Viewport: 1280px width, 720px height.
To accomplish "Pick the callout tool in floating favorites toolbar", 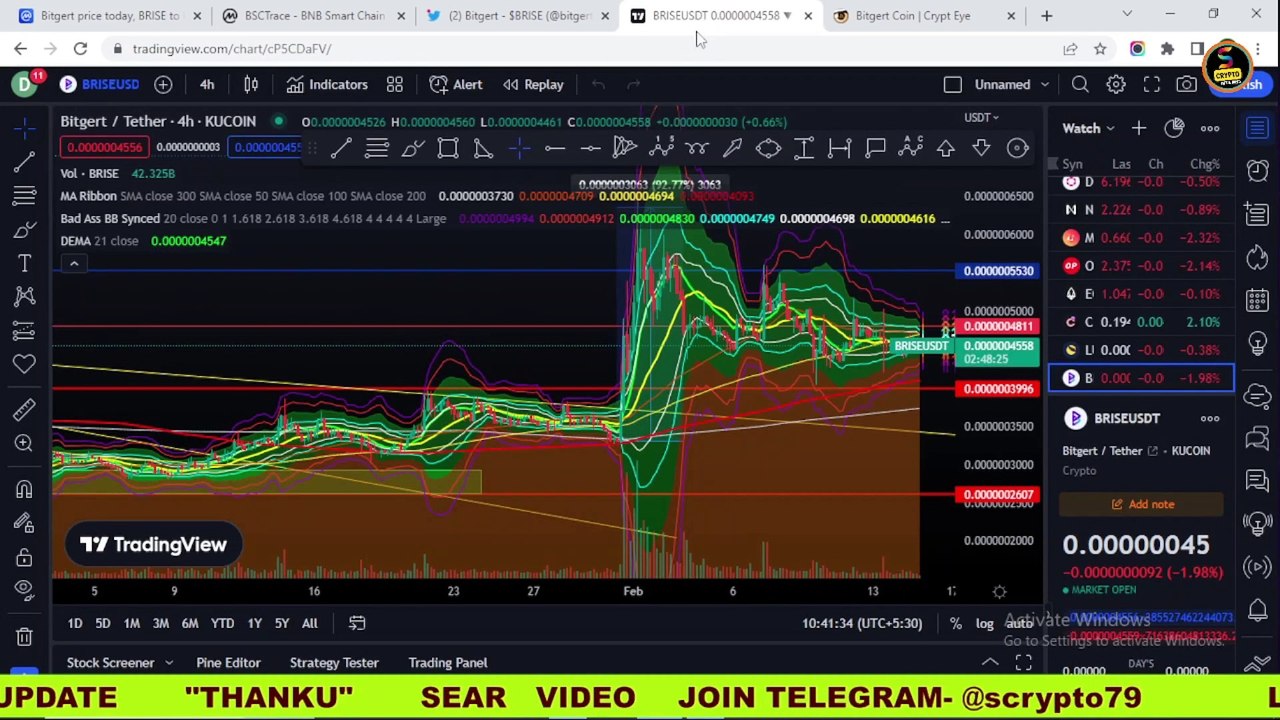I will point(875,148).
